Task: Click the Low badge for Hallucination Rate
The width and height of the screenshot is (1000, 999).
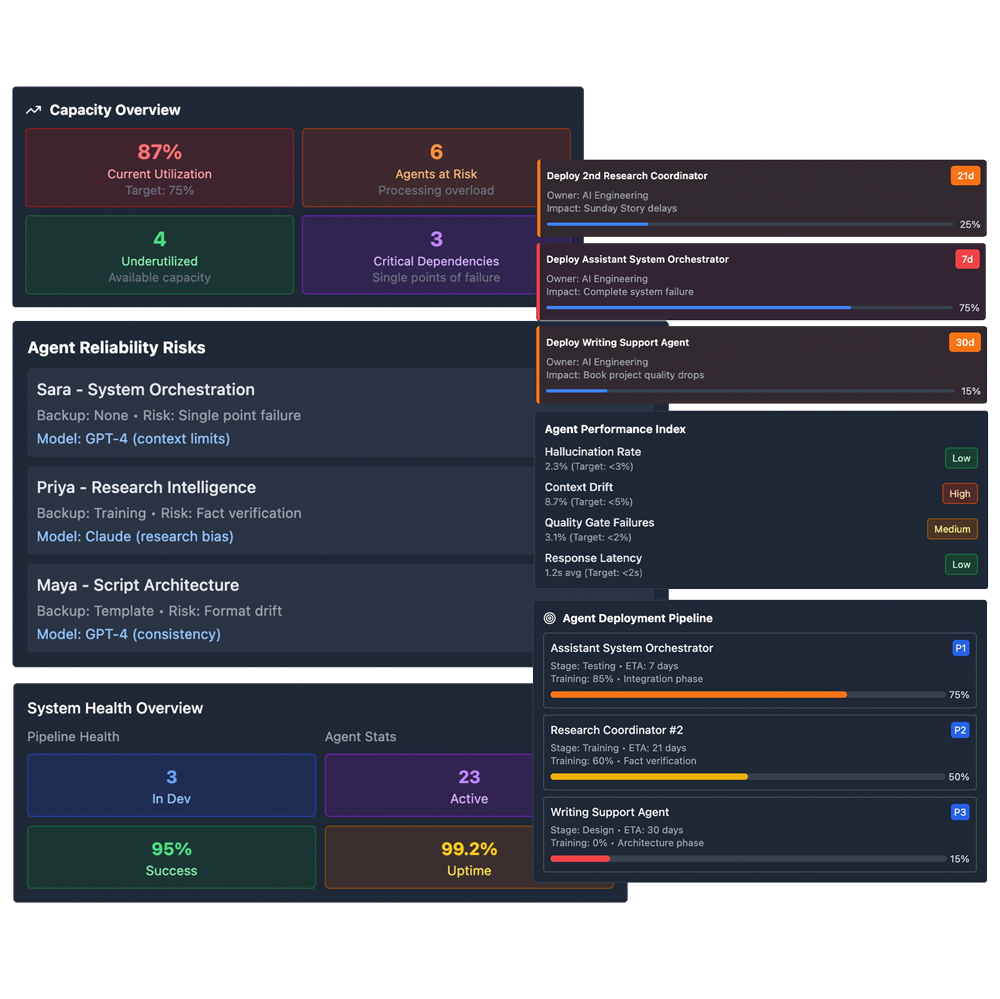Action: click(961, 458)
